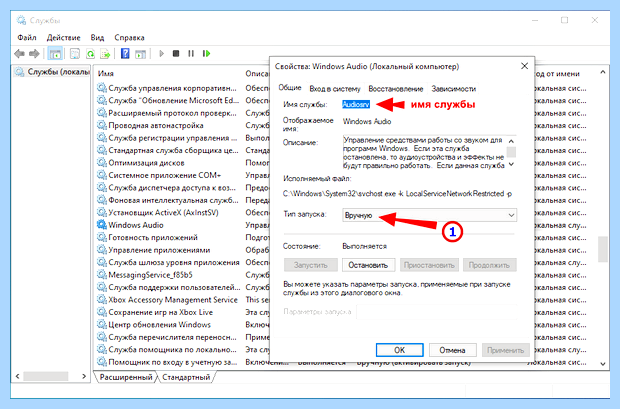Close the Windows Audio properties dialog
The image size is (620, 409).
click(524, 66)
